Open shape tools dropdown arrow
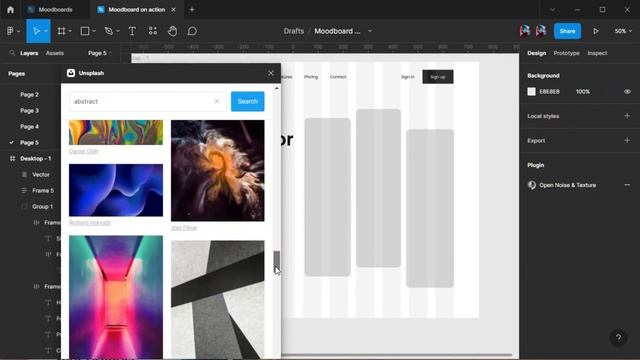This screenshot has width=640, height=360. tap(94, 31)
